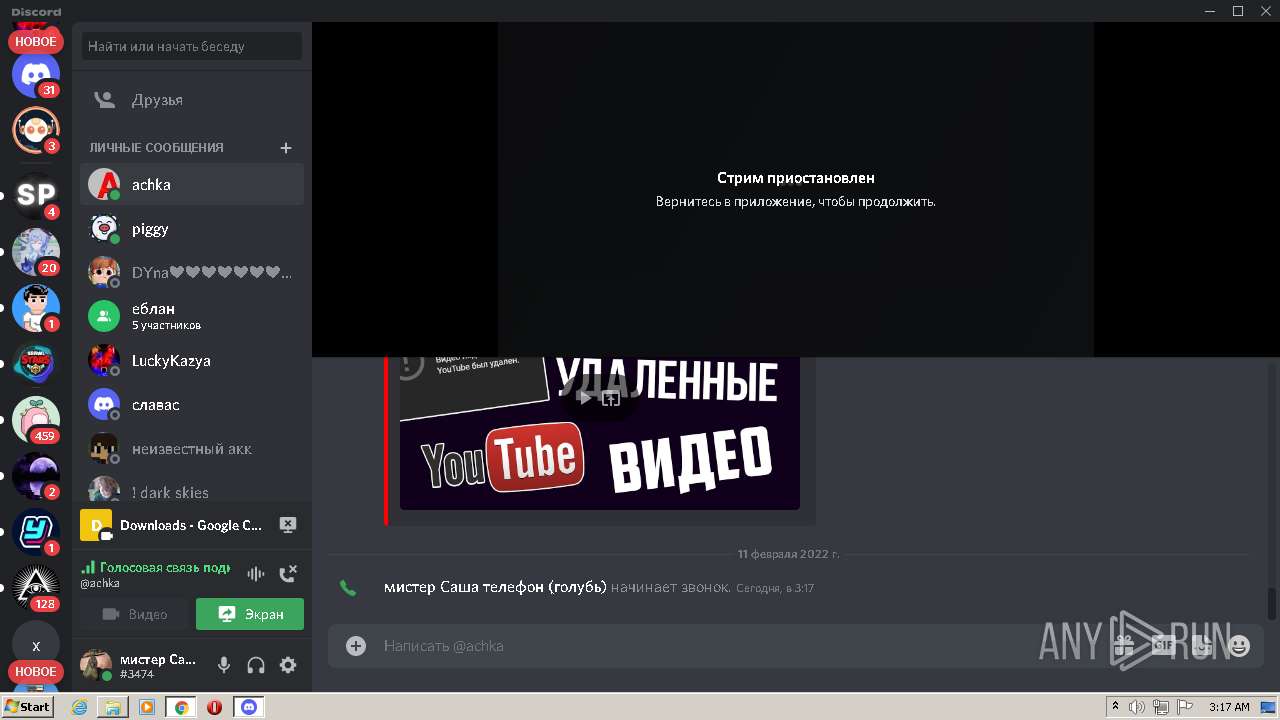1280x720 pixels.
Task: Open the media player taskbar icon
Action: coord(147,707)
